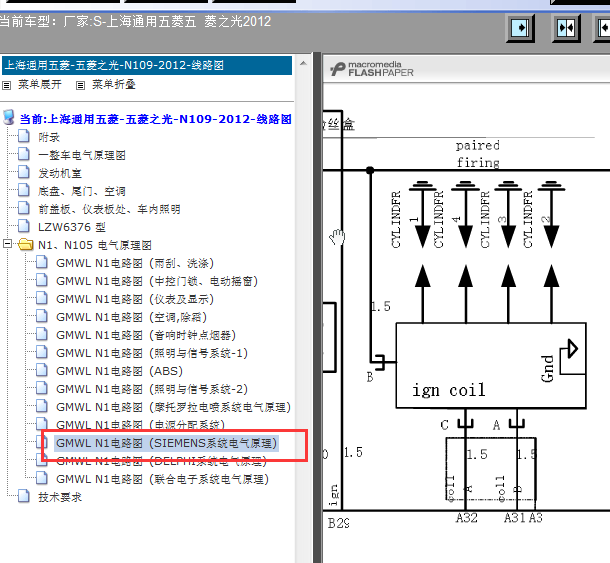The width and height of the screenshot is (610, 563).
Task: Click the Macromedia FlashPaper logo
Action: (x=372, y=69)
